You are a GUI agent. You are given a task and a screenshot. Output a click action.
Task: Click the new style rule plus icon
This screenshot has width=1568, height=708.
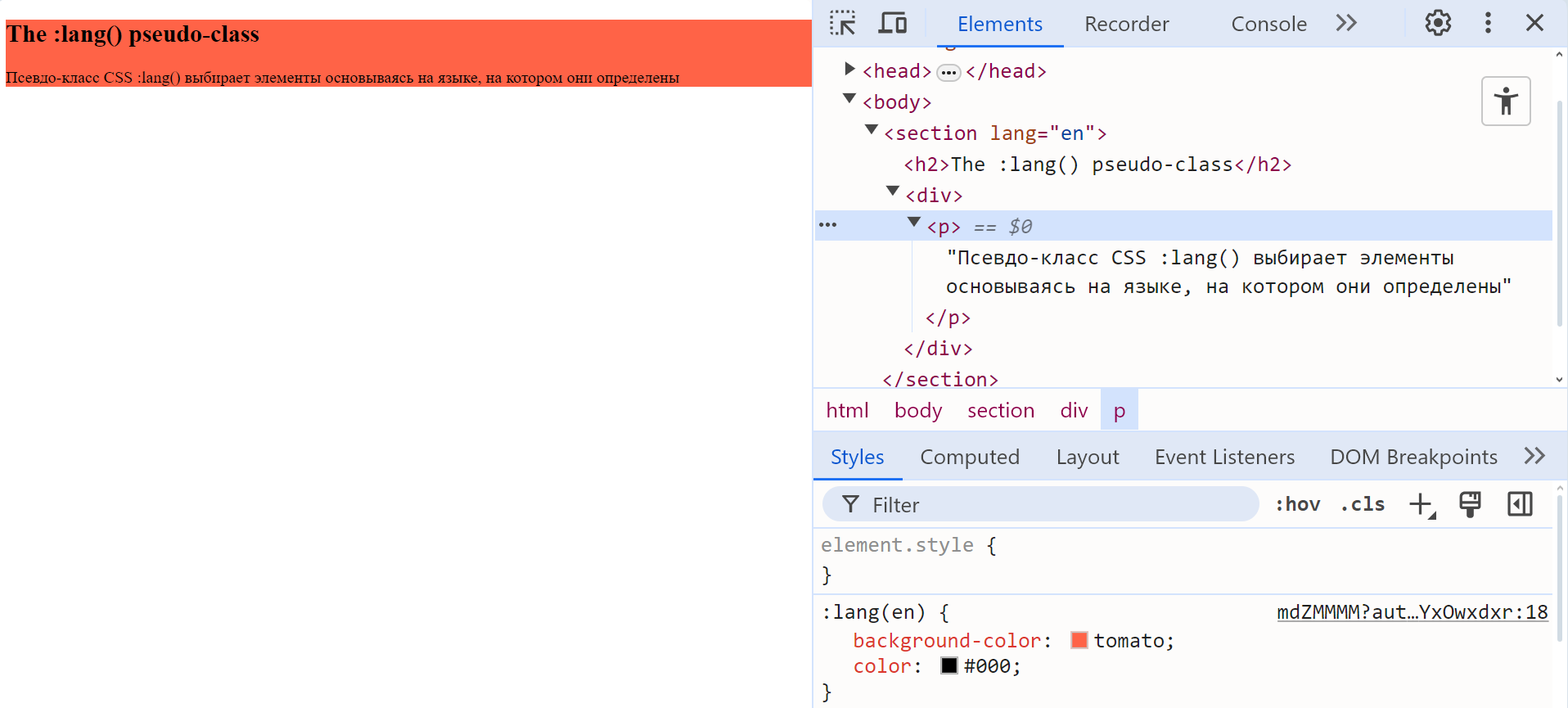click(1422, 505)
